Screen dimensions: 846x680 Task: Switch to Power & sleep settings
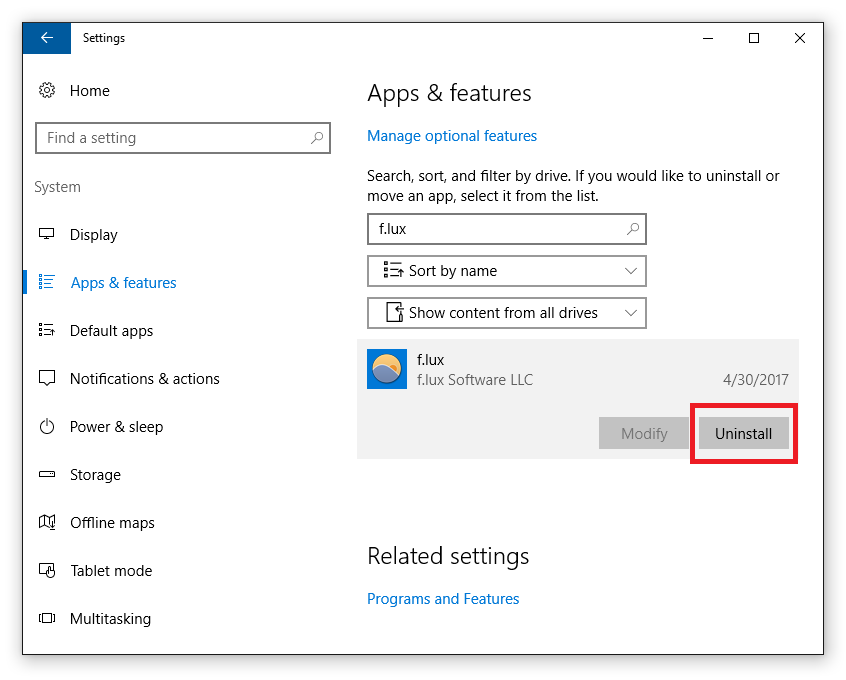click(116, 427)
